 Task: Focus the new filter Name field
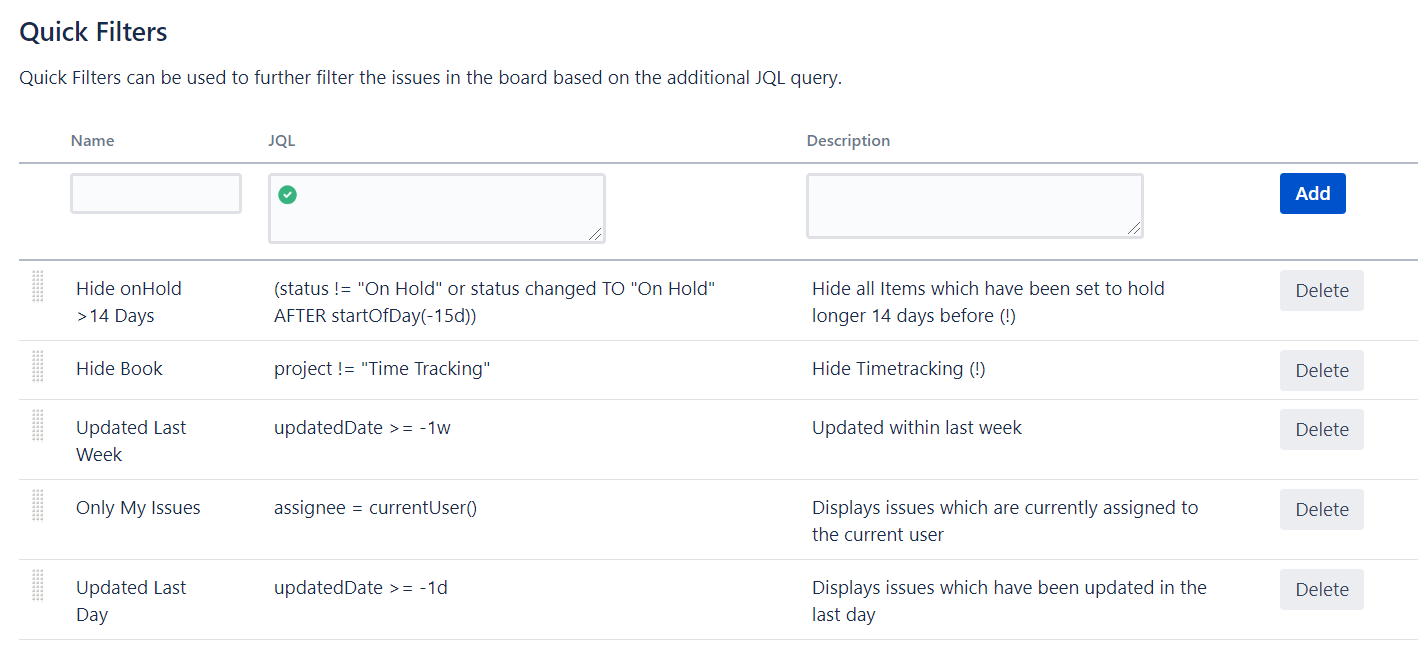tap(156, 194)
